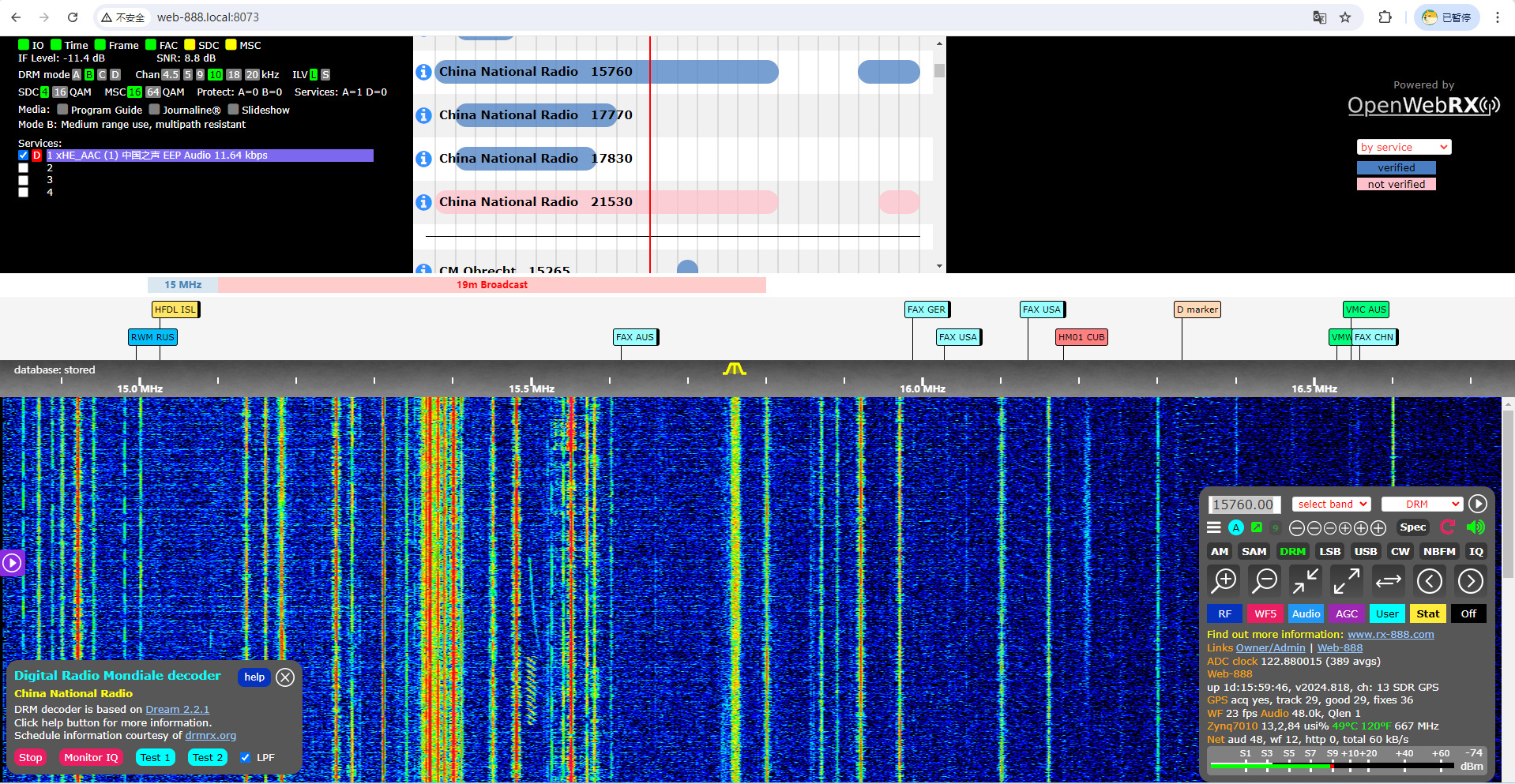1515x784 pixels.
Task: Uncheck the service 1 xHE_AAC checkbox
Action: [24, 156]
